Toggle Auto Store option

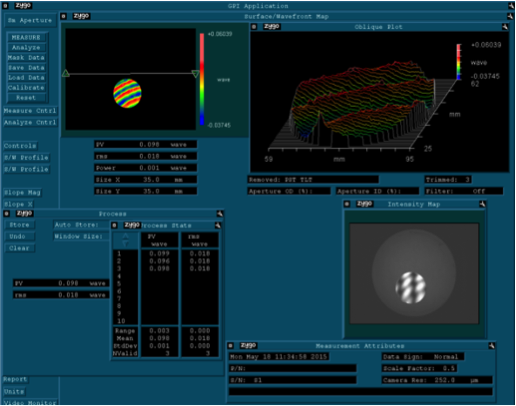point(81,225)
